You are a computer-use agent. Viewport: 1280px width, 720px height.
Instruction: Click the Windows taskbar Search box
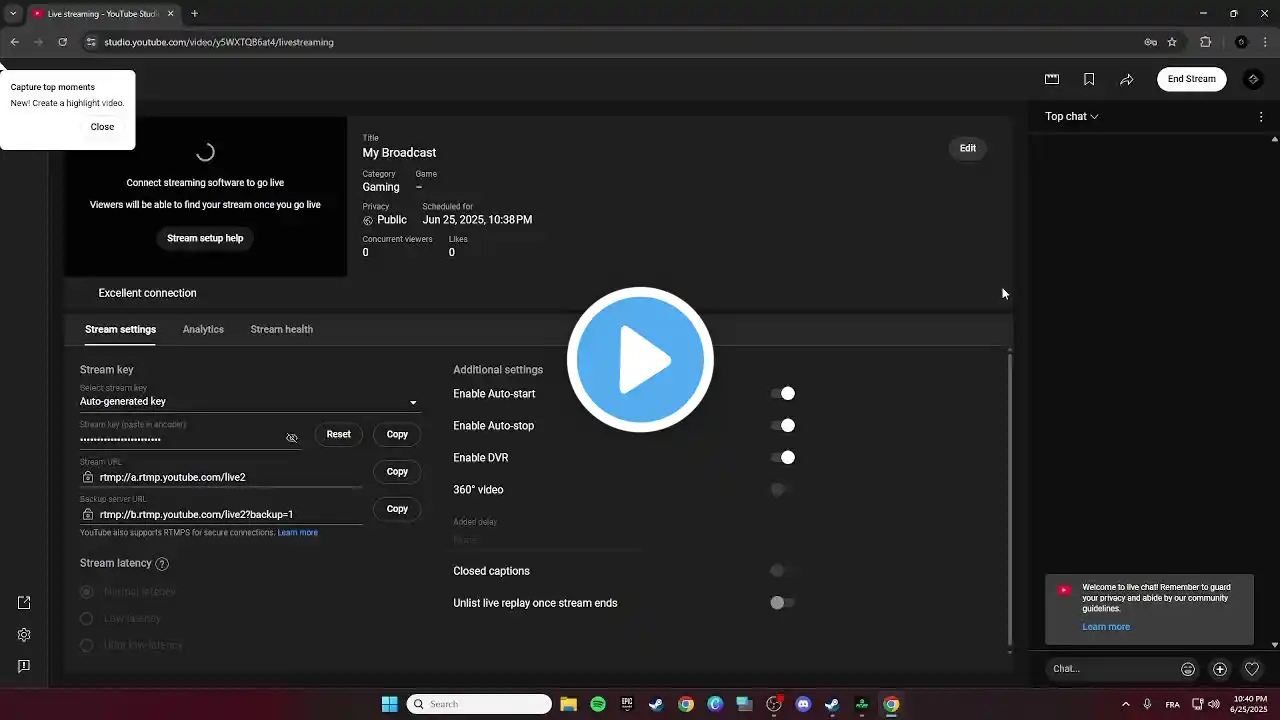479,704
